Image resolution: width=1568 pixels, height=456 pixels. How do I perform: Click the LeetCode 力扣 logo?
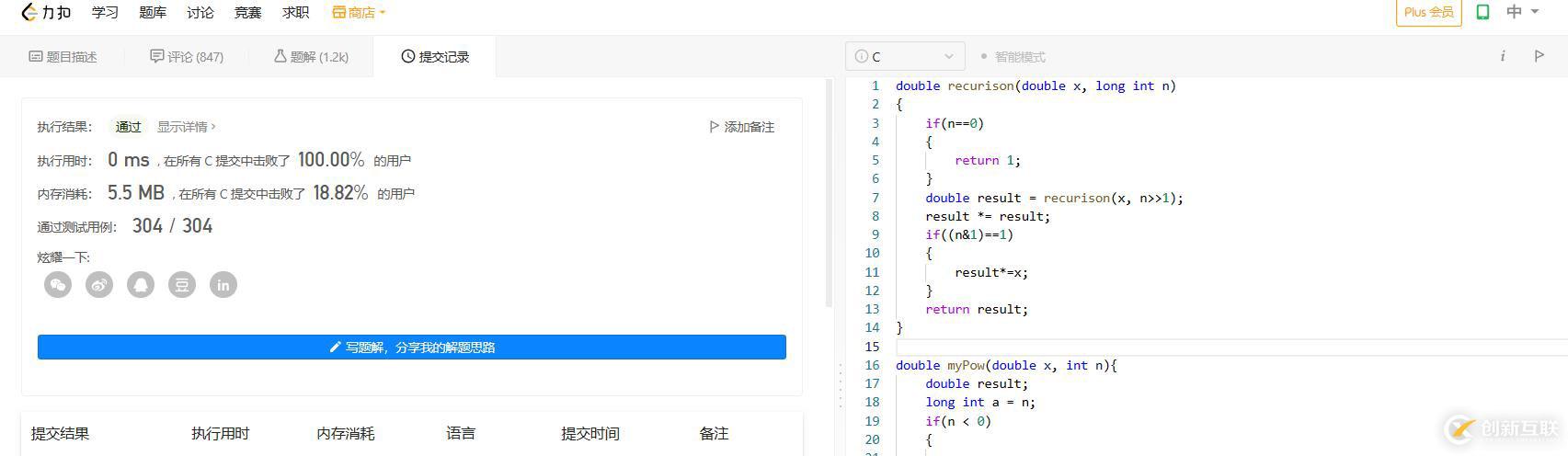[46, 12]
